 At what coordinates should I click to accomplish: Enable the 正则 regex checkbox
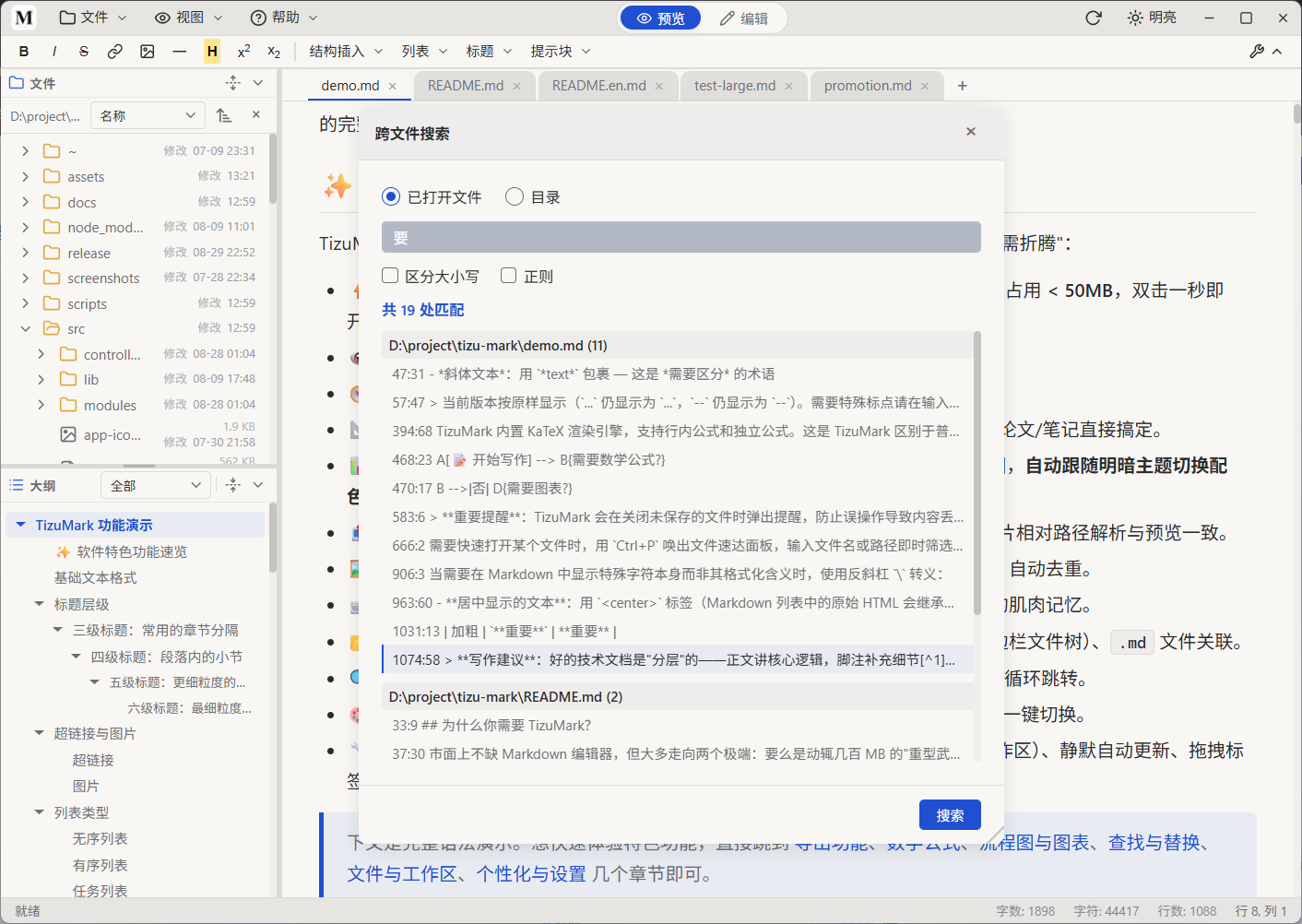pyautogui.click(x=527, y=277)
